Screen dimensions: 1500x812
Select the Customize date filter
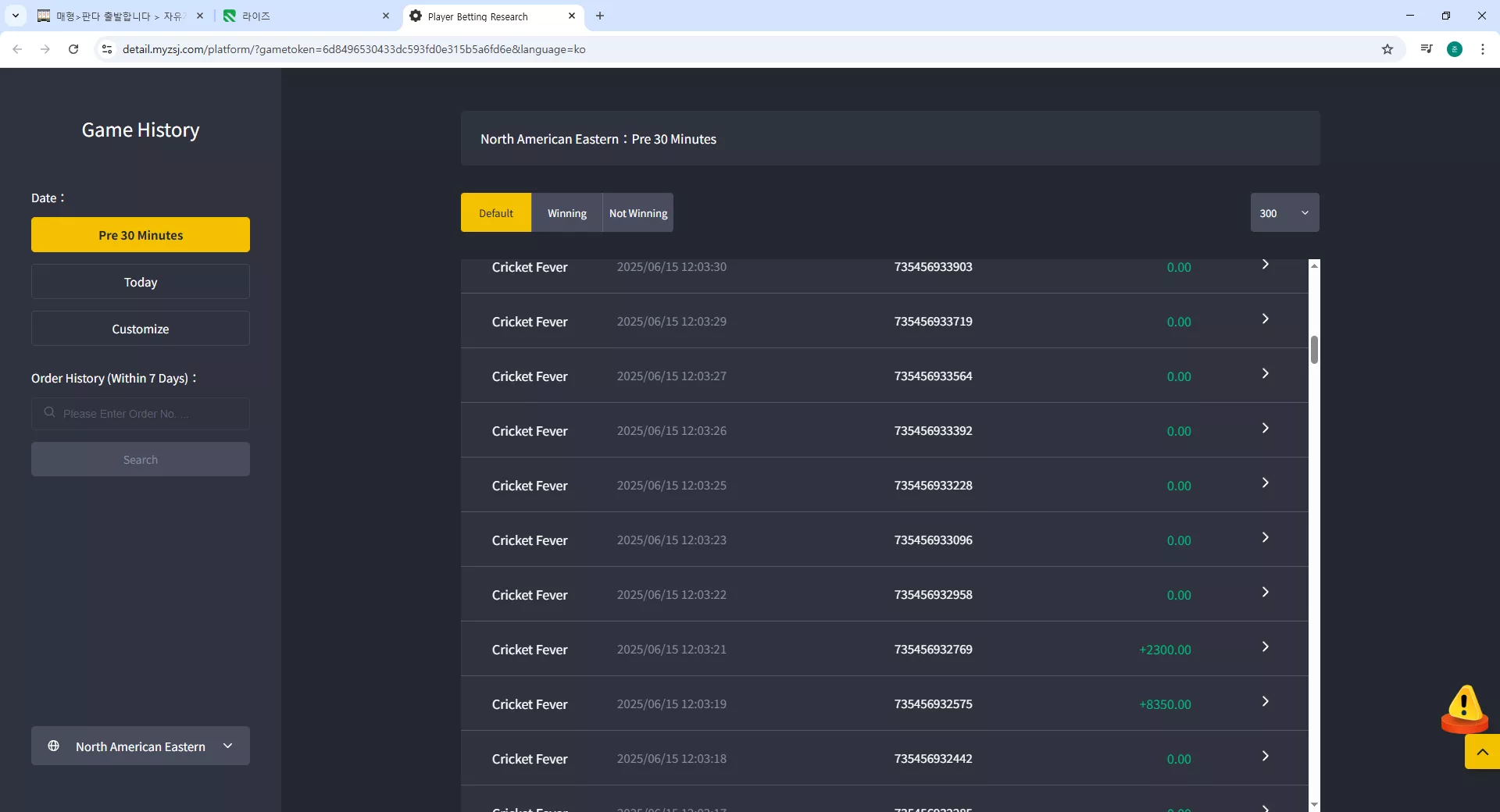pos(141,329)
